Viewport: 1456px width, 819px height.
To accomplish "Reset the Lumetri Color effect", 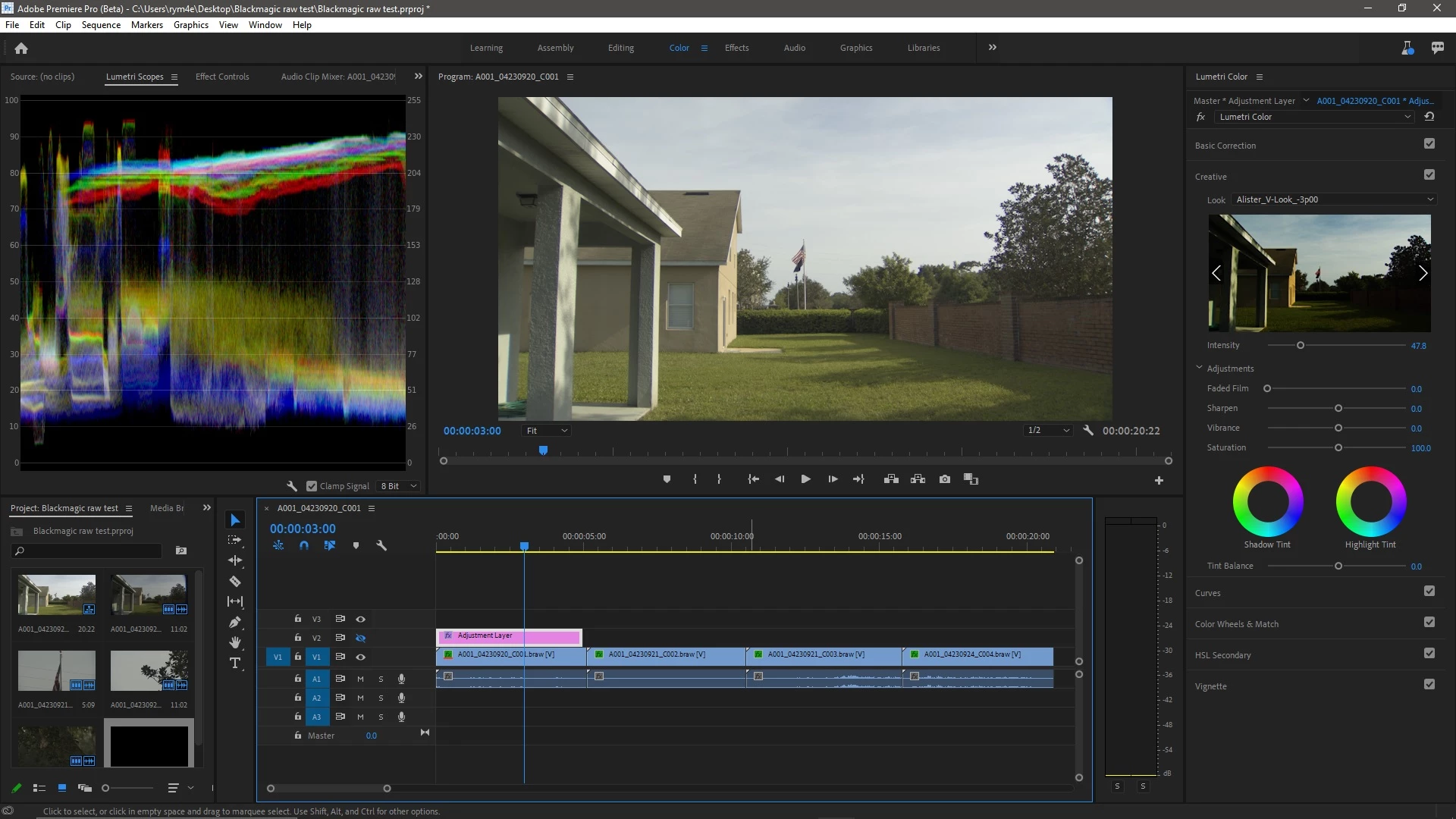I will [1429, 117].
